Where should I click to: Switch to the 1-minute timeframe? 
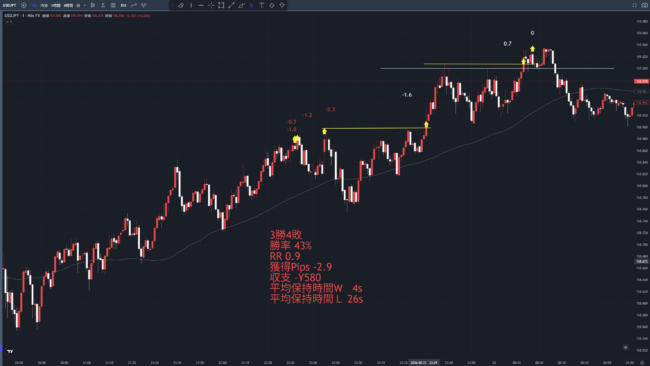(34, 5)
